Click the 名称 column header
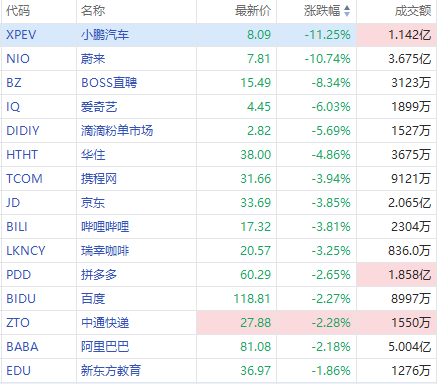The height and width of the screenshot is (384, 437). [93, 11]
